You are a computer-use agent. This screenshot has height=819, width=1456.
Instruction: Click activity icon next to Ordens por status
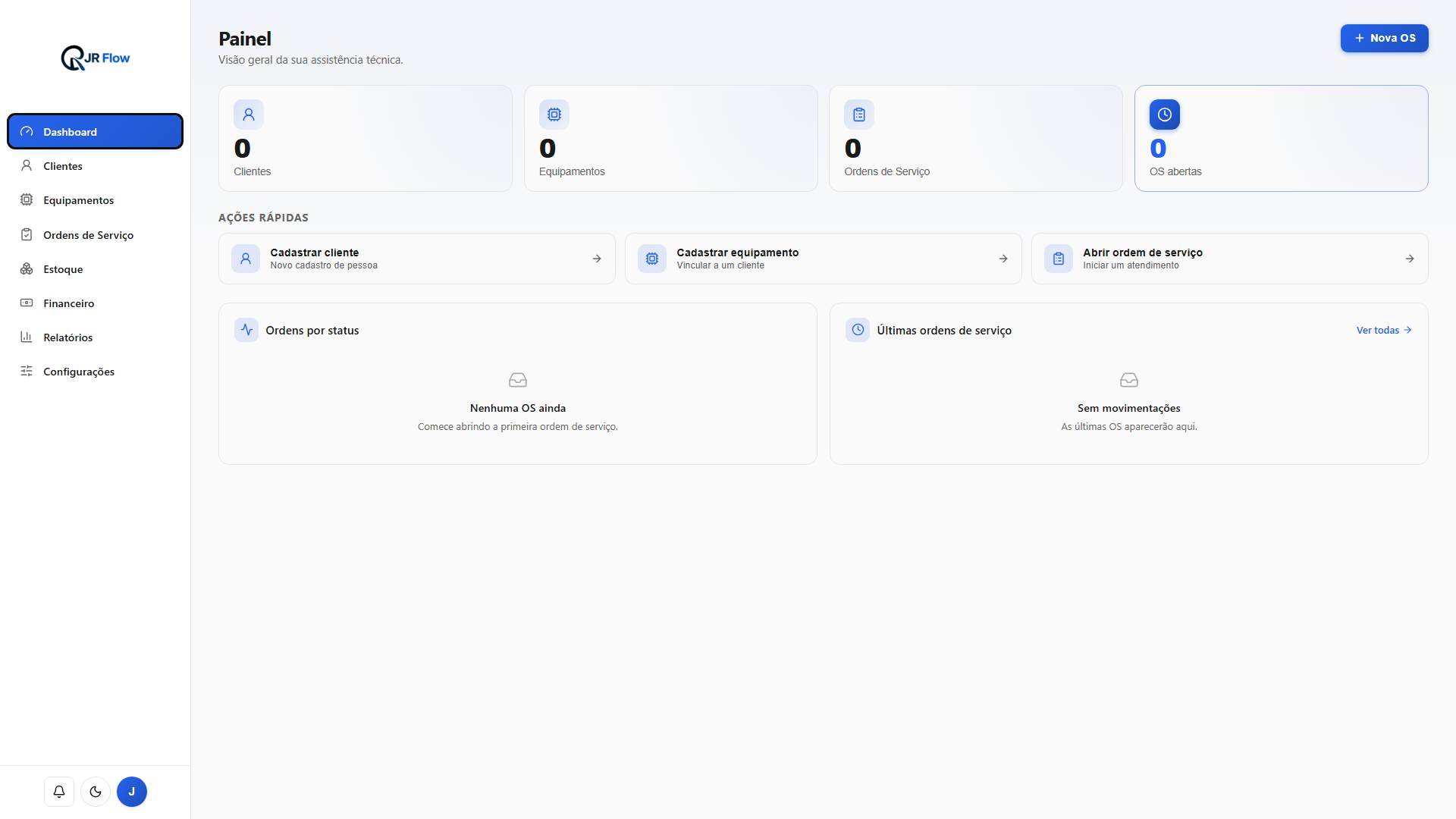click(246, 330)
